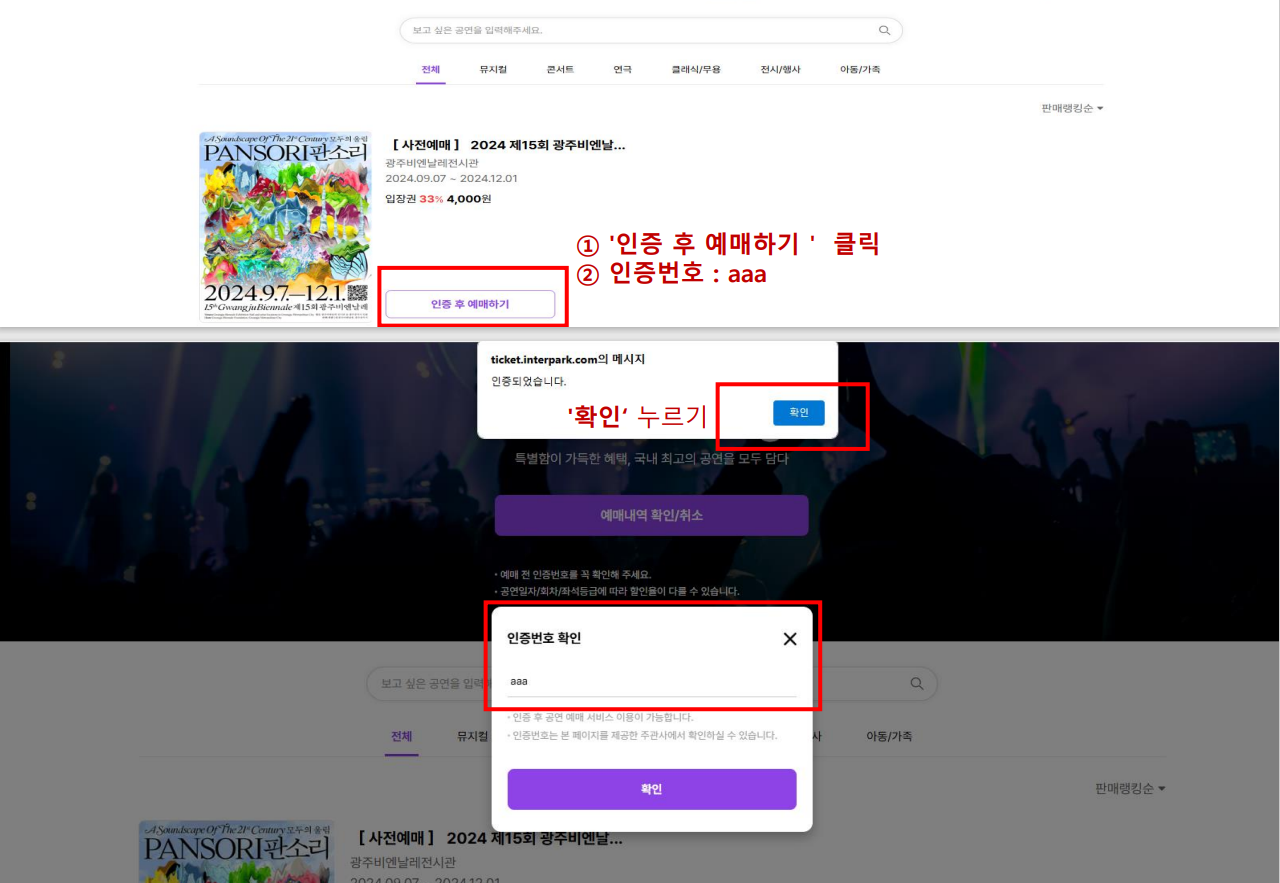Switch to the 뮤지컬 tab
This screenshot has width=1280, height=883.
pyautogui.click(x=493, y=69)
